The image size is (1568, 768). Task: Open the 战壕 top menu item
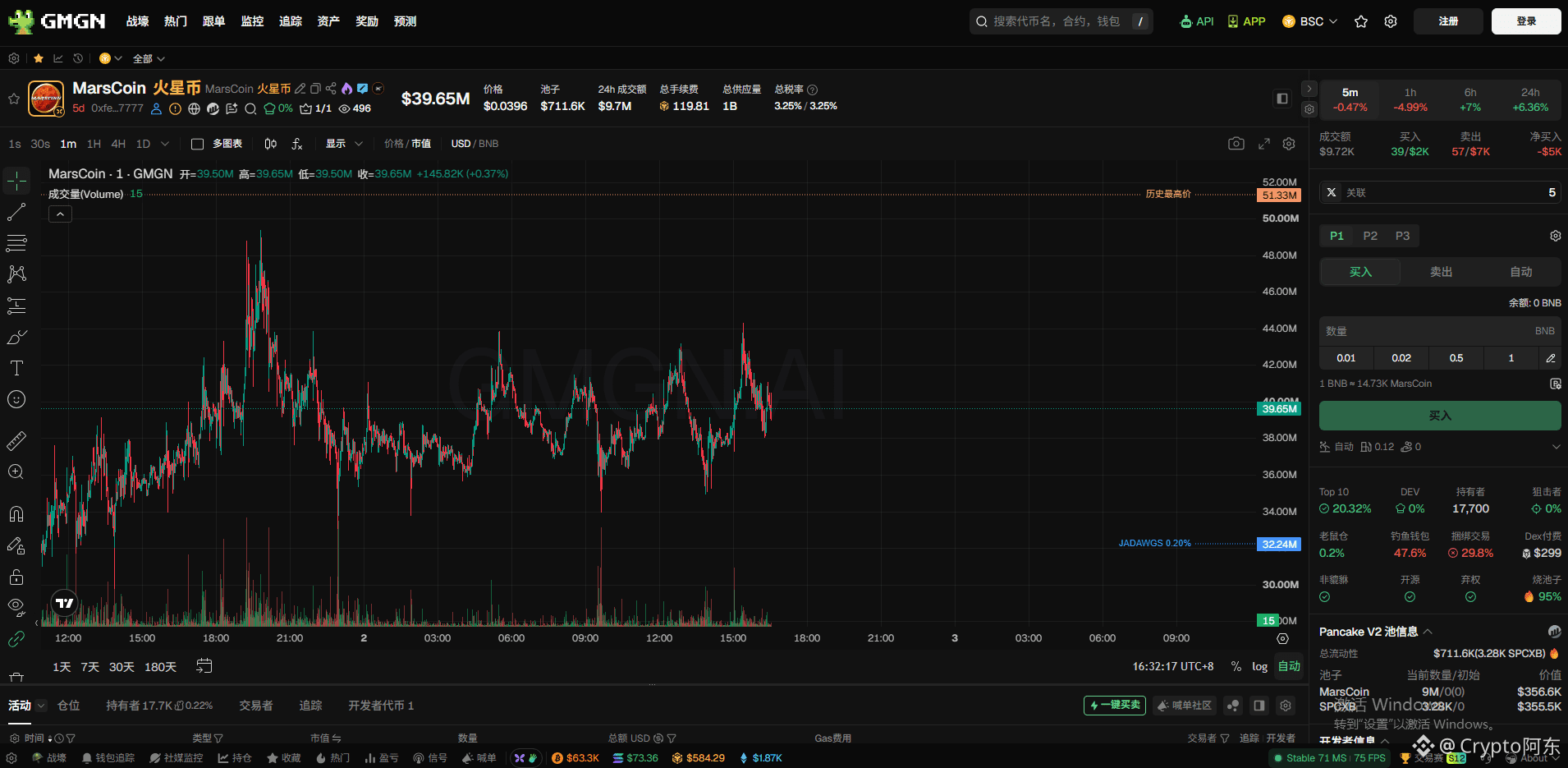(x=137, y=21)
